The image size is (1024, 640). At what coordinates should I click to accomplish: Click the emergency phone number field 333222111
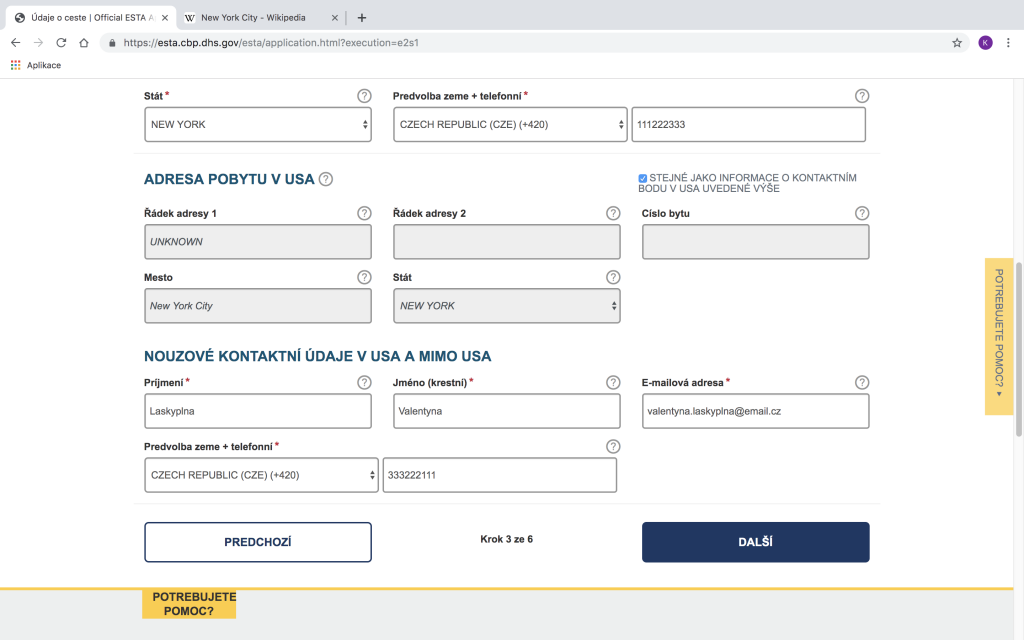(499, 475)
